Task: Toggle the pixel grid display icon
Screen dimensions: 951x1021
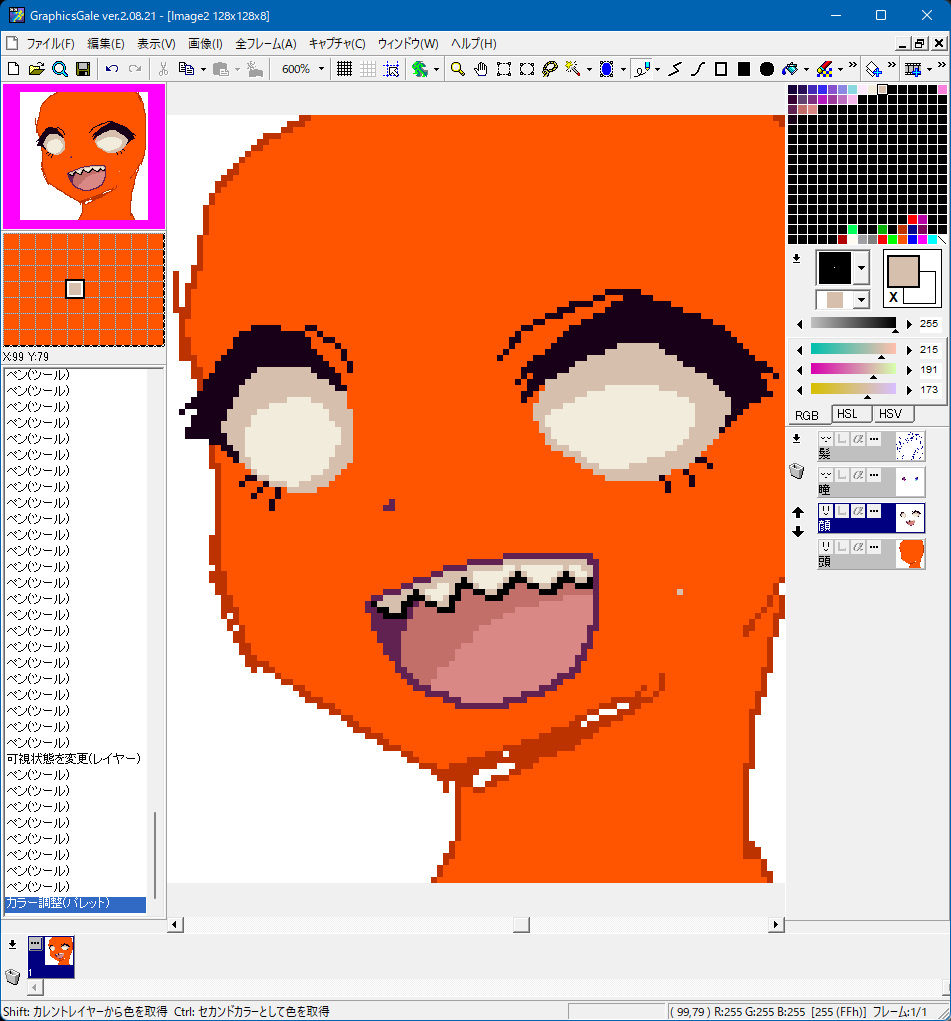Action: click(x=344, y=69)
